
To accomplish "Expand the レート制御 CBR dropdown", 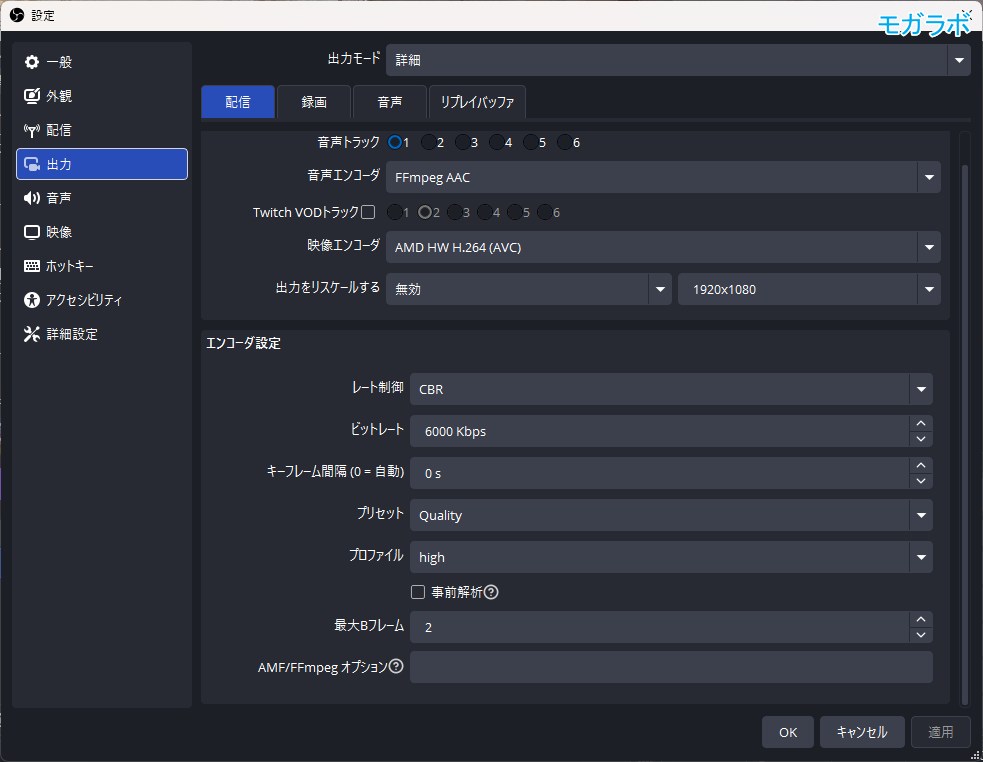I will tap(921, 389).
